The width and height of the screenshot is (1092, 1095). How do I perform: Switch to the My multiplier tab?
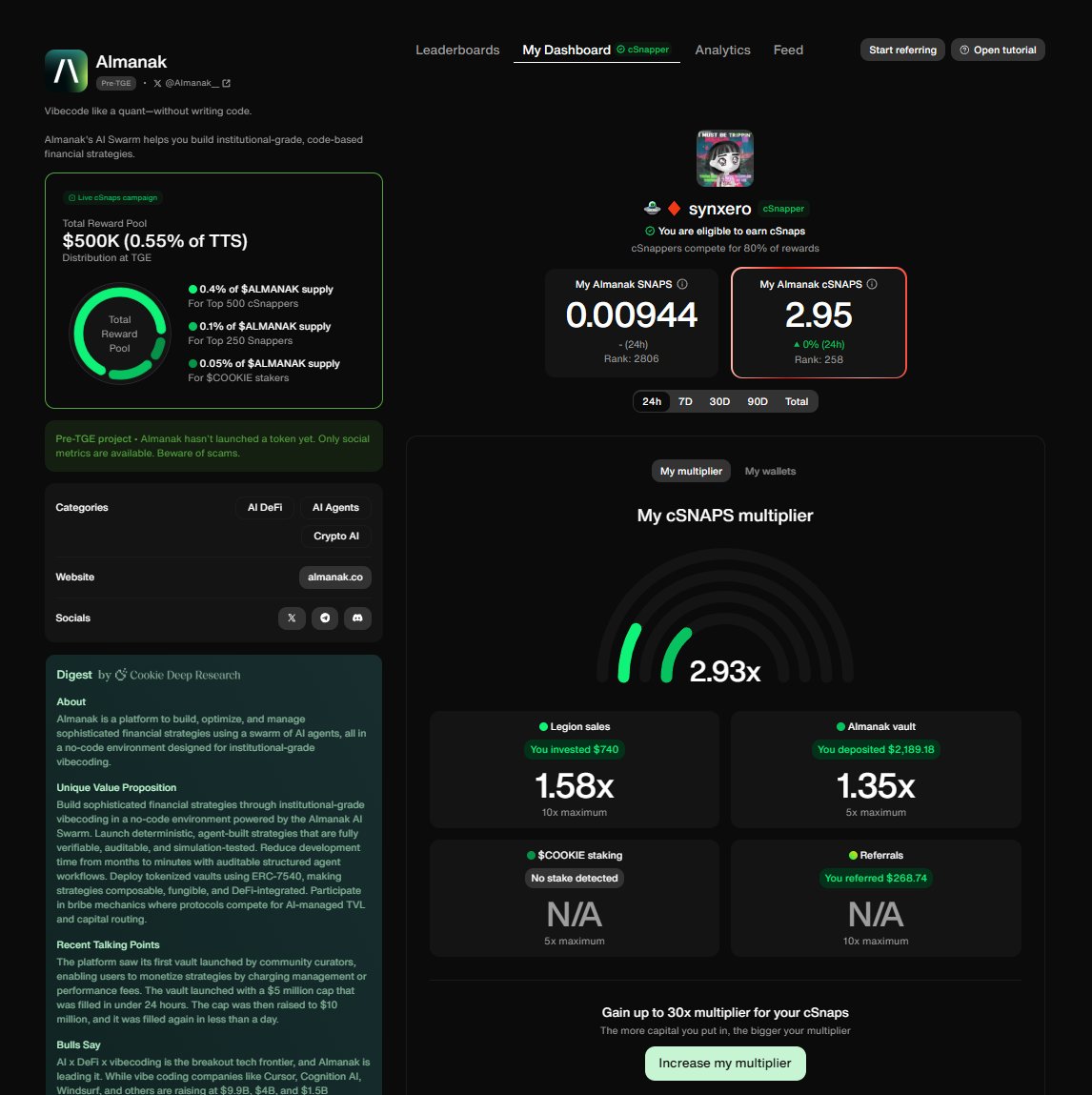point(691,472)
